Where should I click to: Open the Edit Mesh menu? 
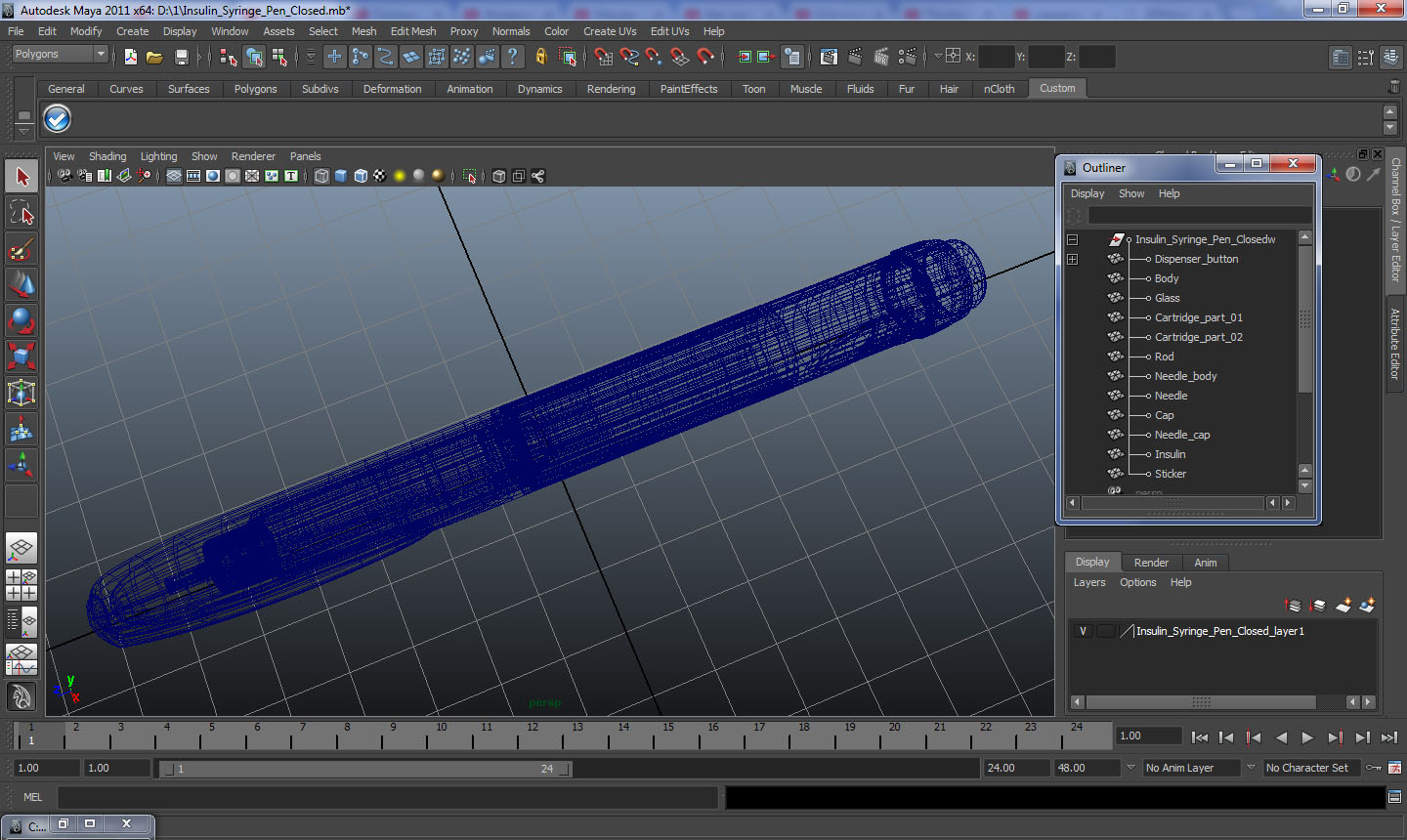(x=413, y=31)
